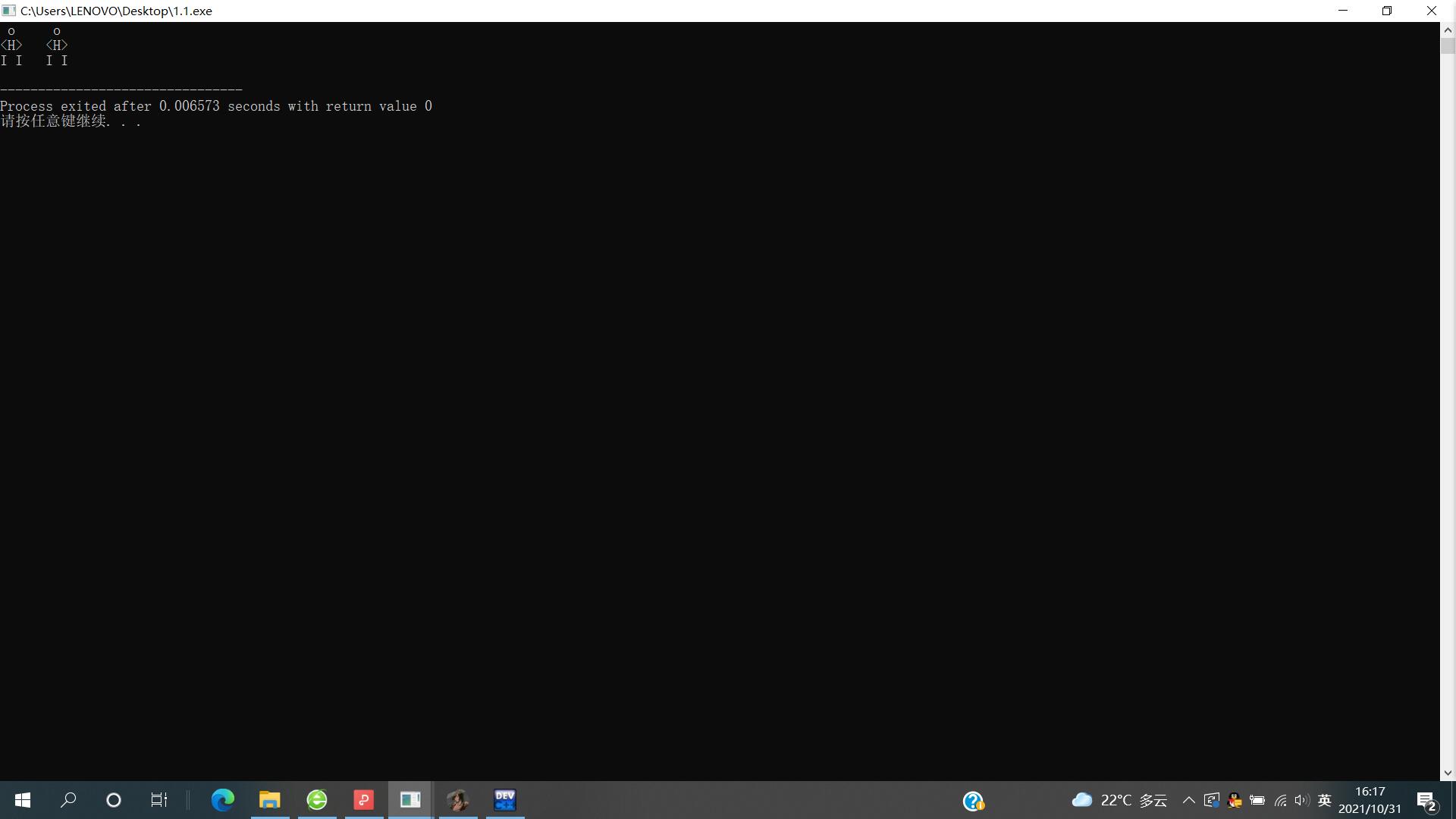Expand hidden system tray icons chevron

click(x=1188, y=801)
